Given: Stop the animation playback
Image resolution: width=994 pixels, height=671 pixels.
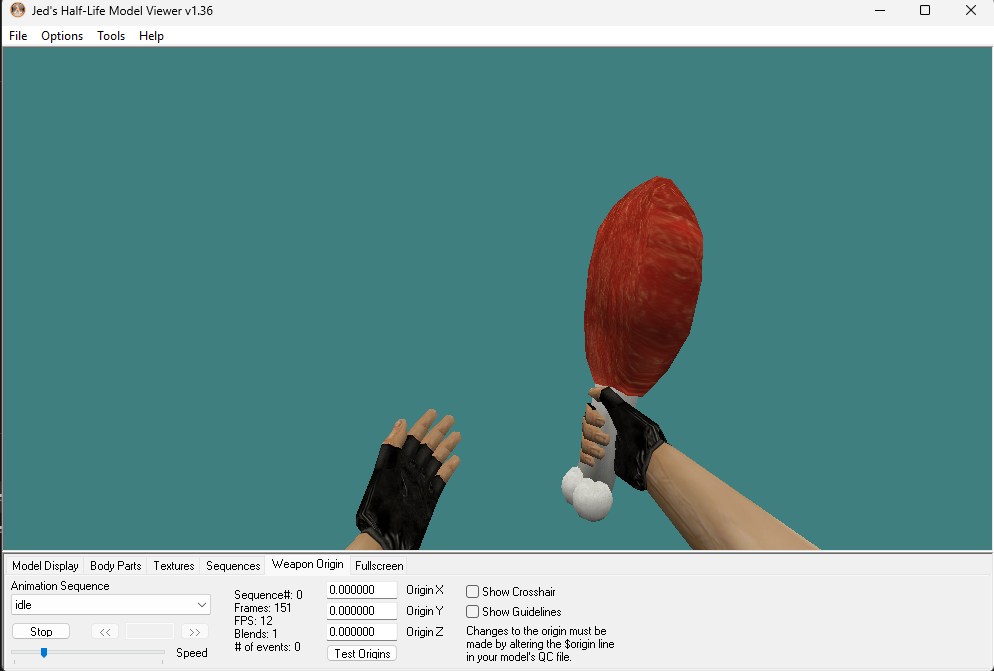Looking at the screenshot, I should (41, 632).
